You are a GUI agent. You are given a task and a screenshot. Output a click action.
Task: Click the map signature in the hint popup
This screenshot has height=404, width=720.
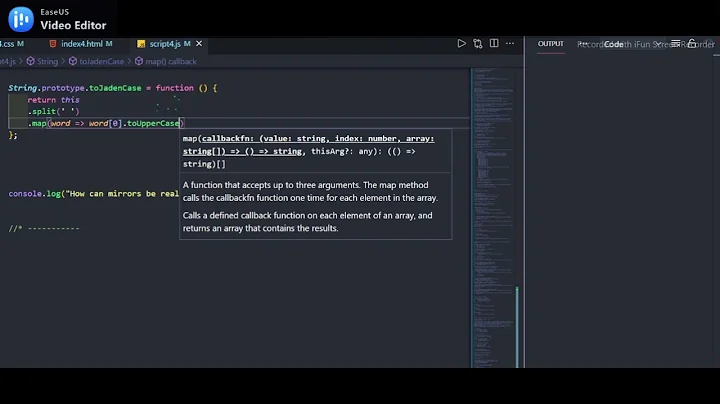point(309,151)
